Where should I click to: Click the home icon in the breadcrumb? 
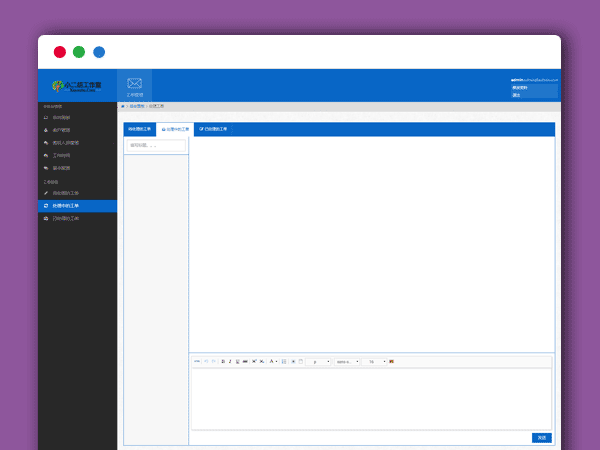coord(123,105)
